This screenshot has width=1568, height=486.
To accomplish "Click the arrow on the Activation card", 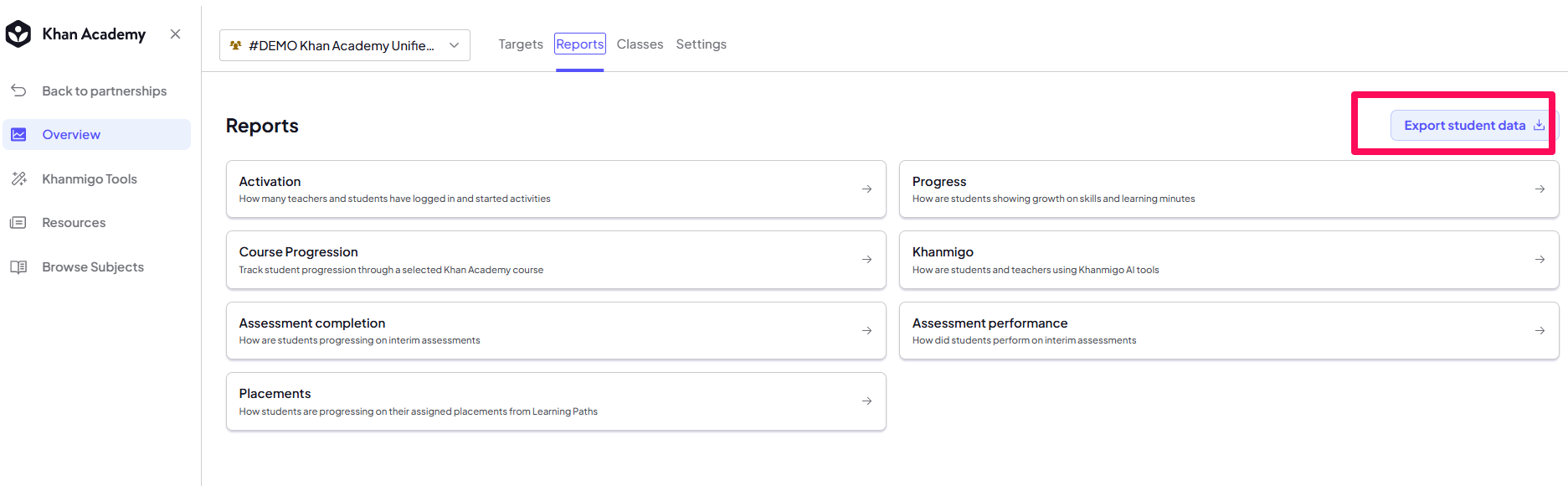I will tap(866, 189).
